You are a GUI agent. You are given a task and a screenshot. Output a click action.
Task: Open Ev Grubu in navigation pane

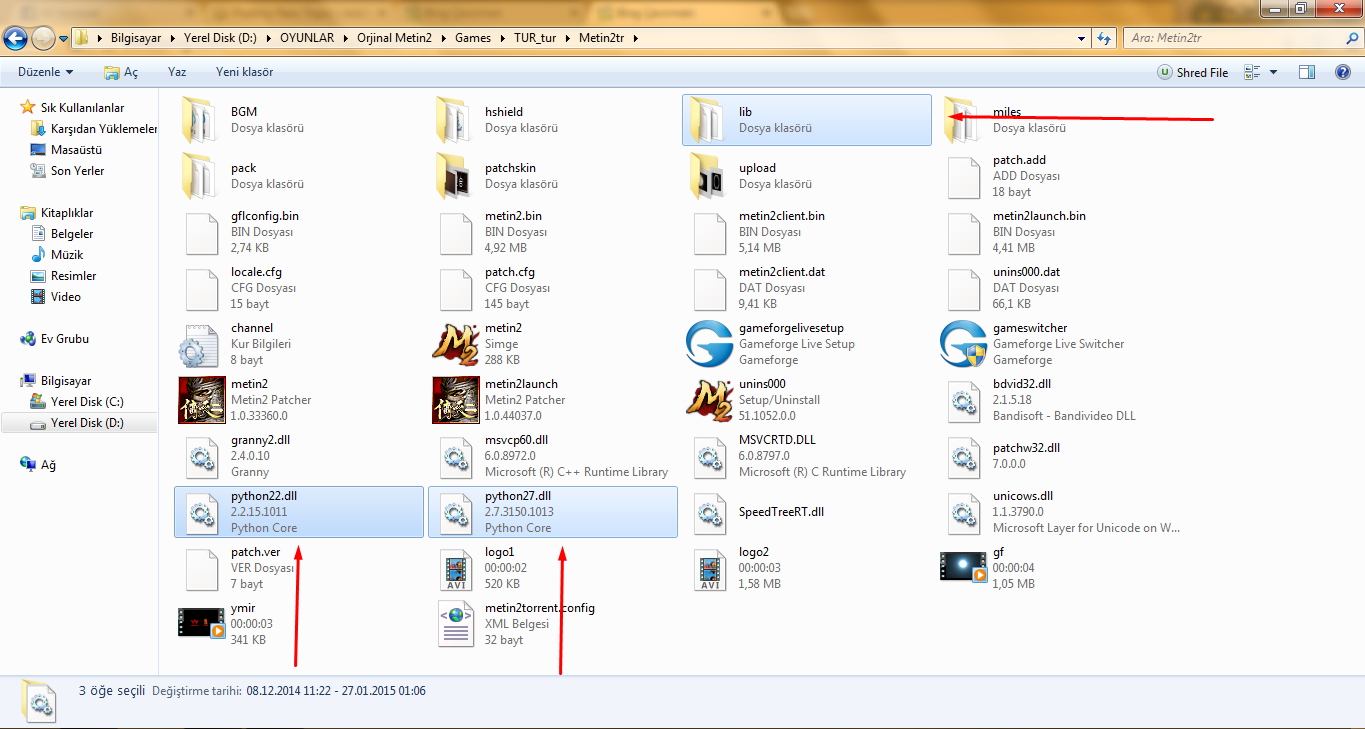[x=65, y=339]
